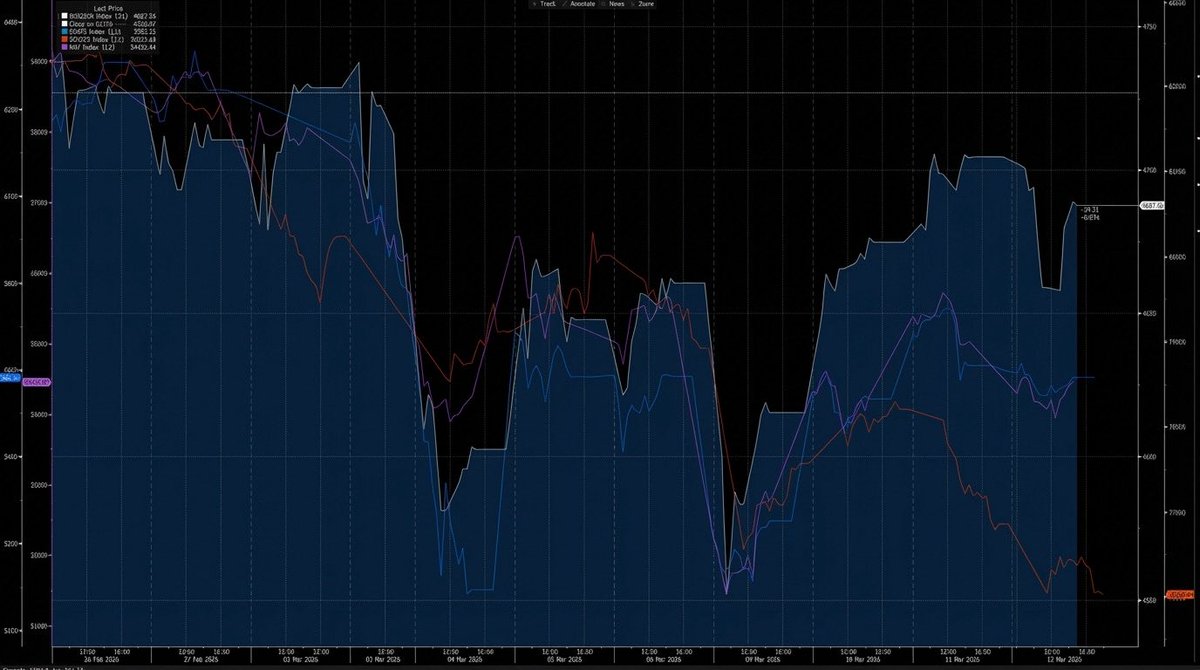
Task: Select the Zoom tool in chart toolbar
Action: click(x=641, y=4)
